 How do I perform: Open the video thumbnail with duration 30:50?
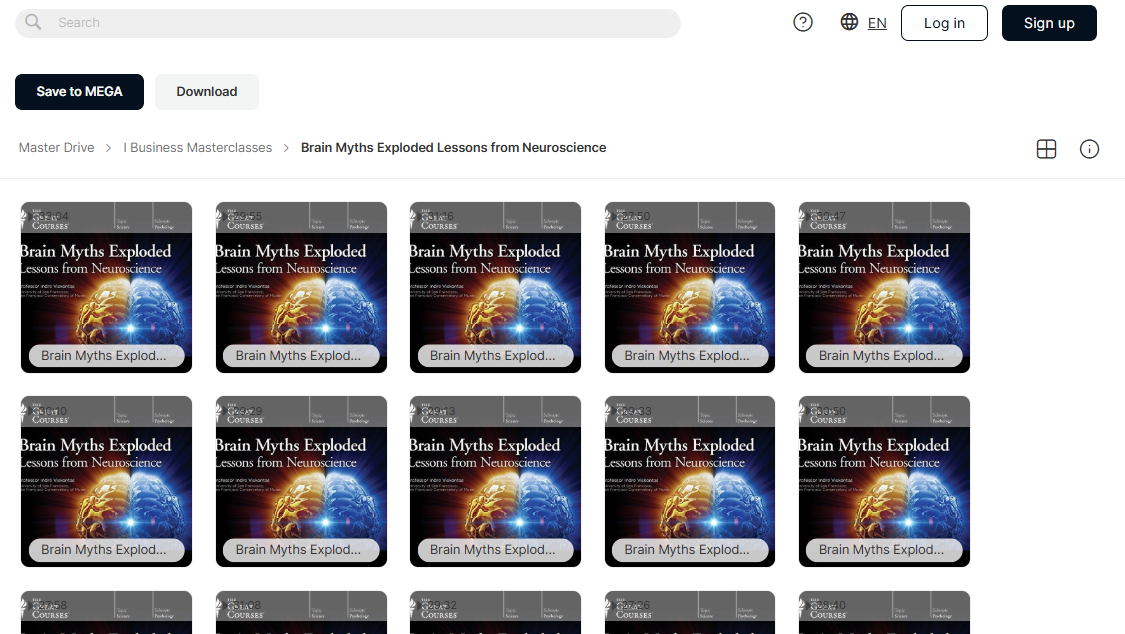pos(884,481)
